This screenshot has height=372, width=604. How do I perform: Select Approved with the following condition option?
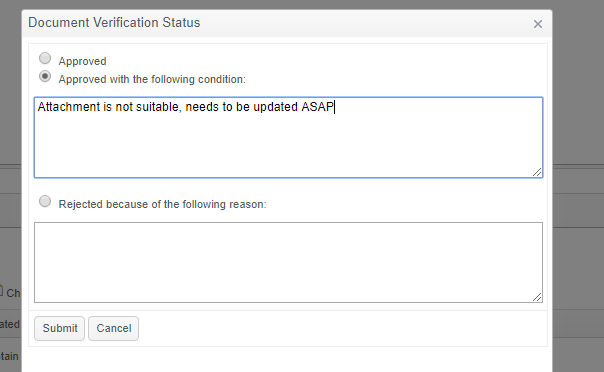45,76
